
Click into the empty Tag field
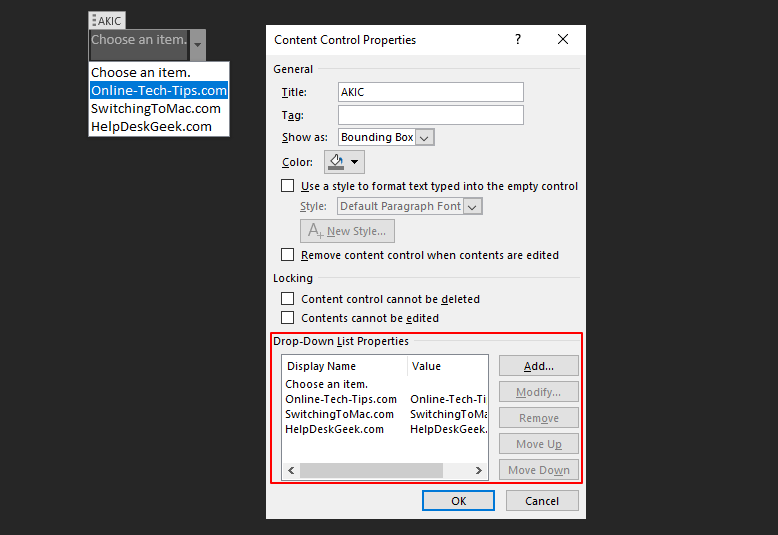point(431,115)
